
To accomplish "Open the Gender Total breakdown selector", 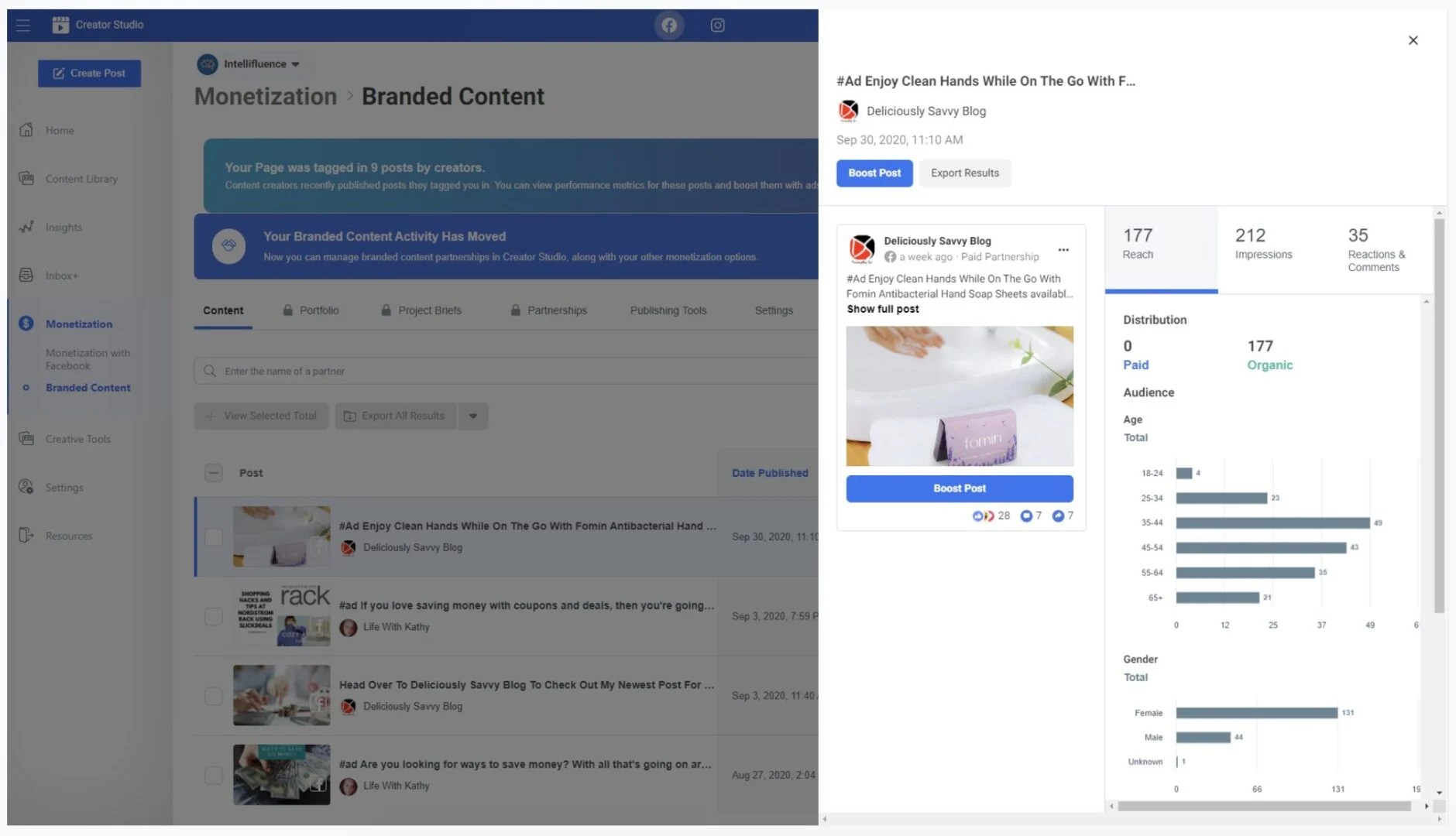I will (x=1135, y=677).
